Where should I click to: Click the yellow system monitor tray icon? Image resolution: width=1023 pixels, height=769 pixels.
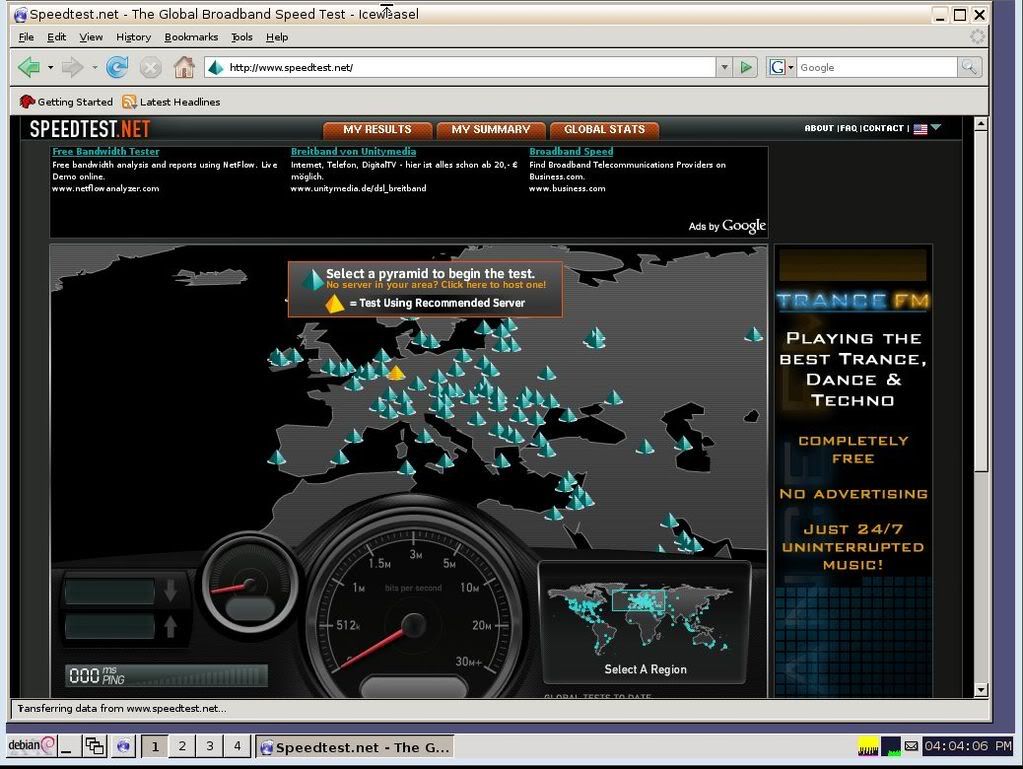[x=868, y=746]
